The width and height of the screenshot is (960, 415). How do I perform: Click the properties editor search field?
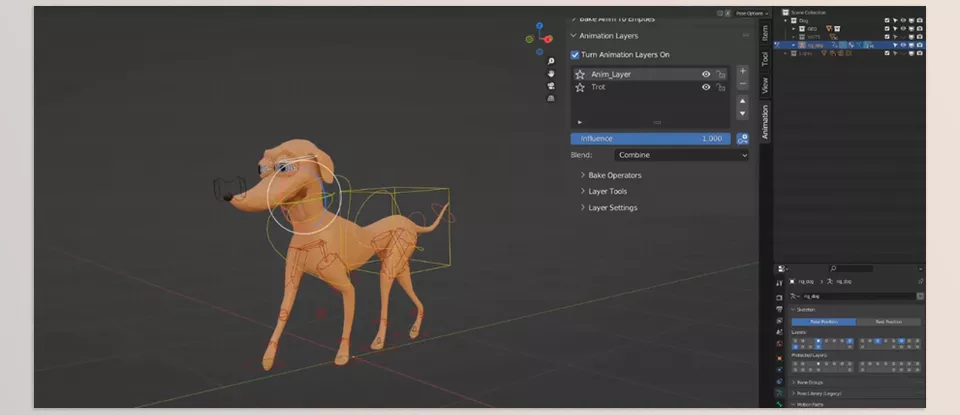(851, 269)
